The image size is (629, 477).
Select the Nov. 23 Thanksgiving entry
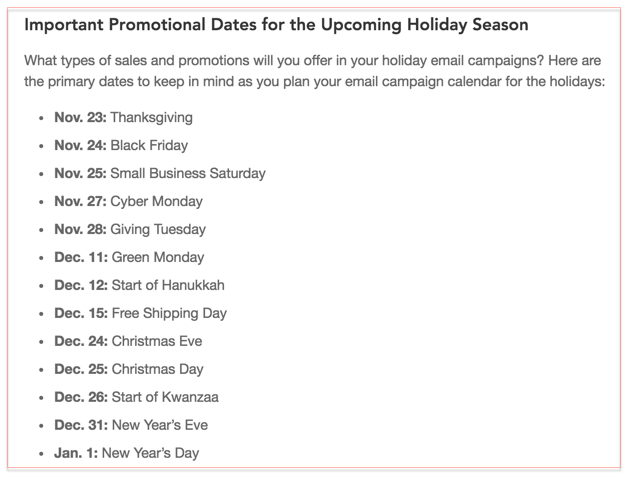tap(124, 118)
